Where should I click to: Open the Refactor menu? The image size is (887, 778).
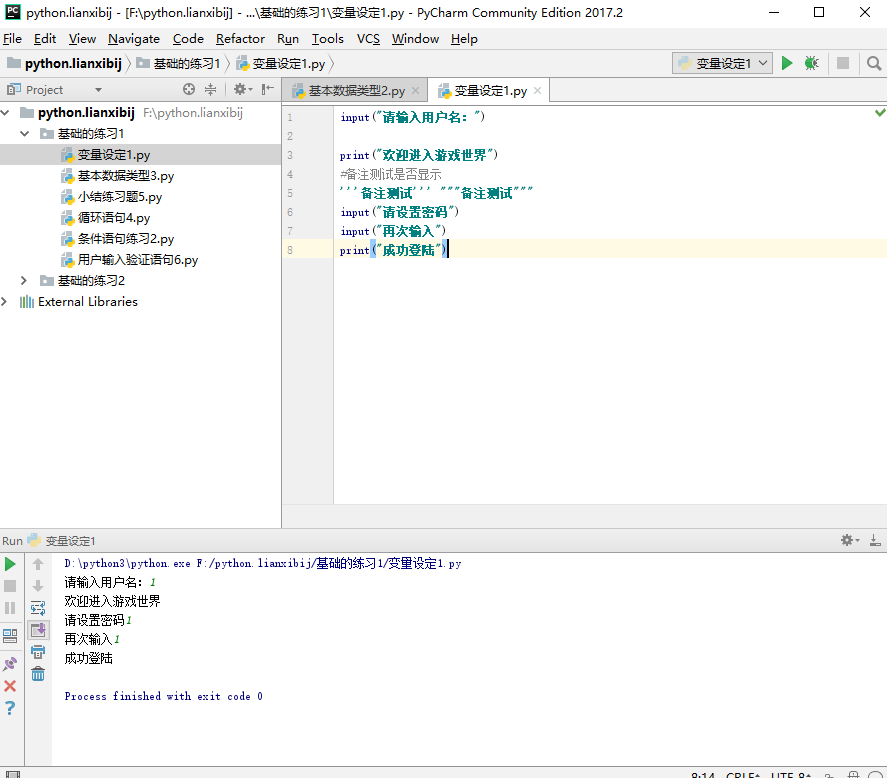coord(240,39)
